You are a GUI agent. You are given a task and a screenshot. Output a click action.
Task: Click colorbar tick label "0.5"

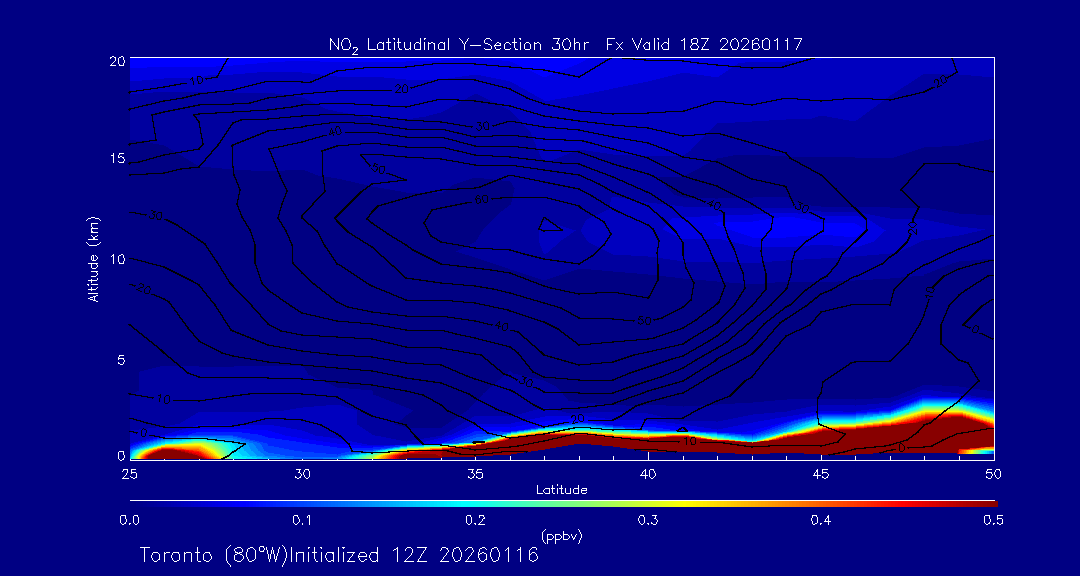[x=994, y=520]
